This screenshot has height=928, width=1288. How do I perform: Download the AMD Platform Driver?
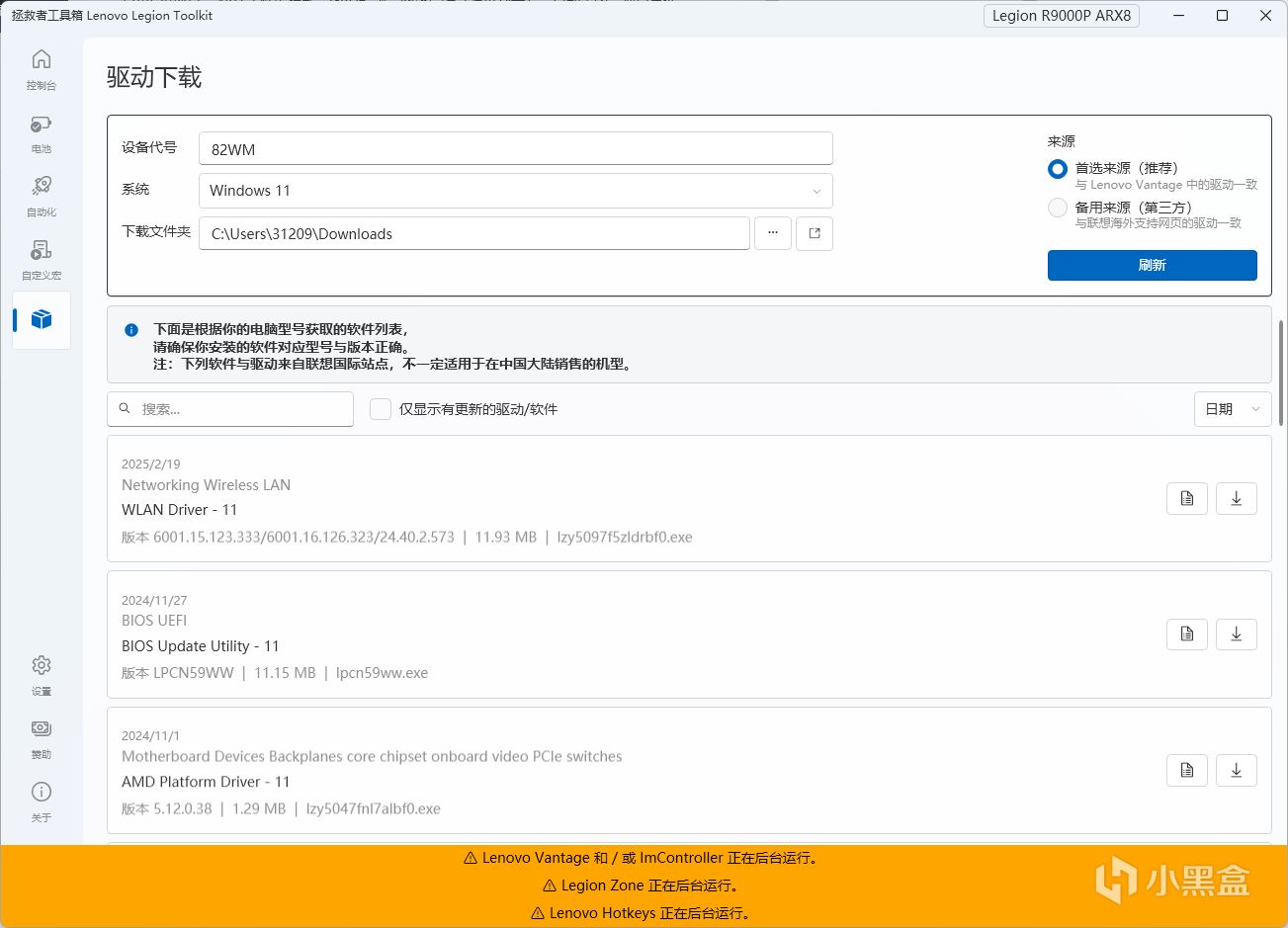click(1236, 771)
